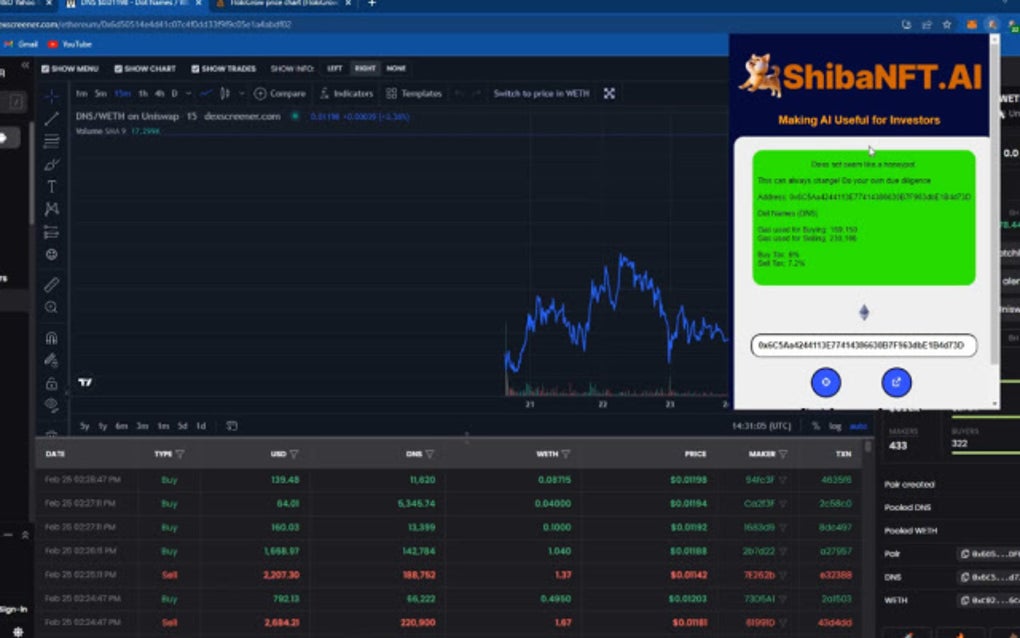The height and width of the screenshot is (638, 1020).
Task: Open the WETH column filter
Action: 566,454
